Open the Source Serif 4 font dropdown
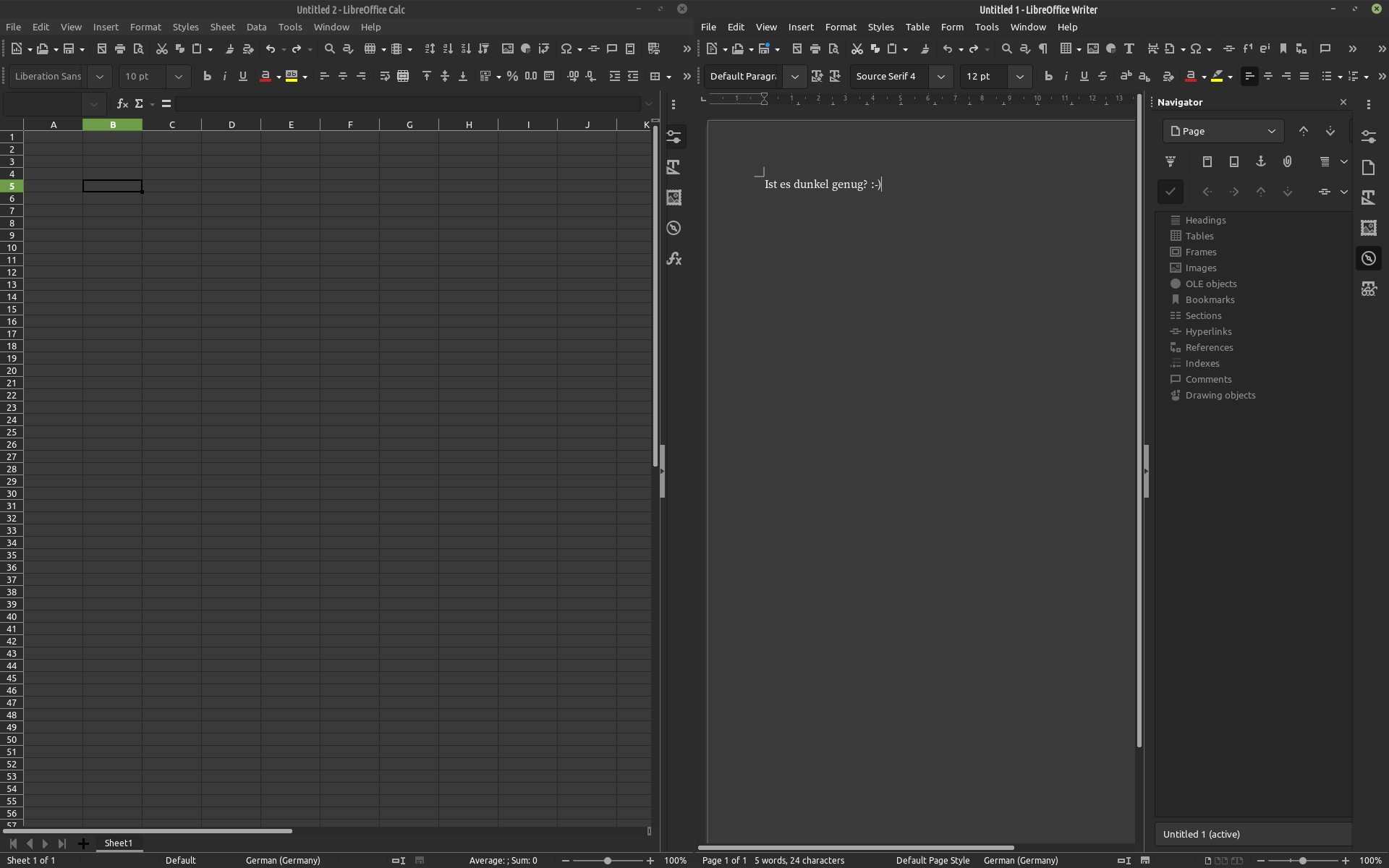This screenshot has height=868, width=1389. point(941,77)
